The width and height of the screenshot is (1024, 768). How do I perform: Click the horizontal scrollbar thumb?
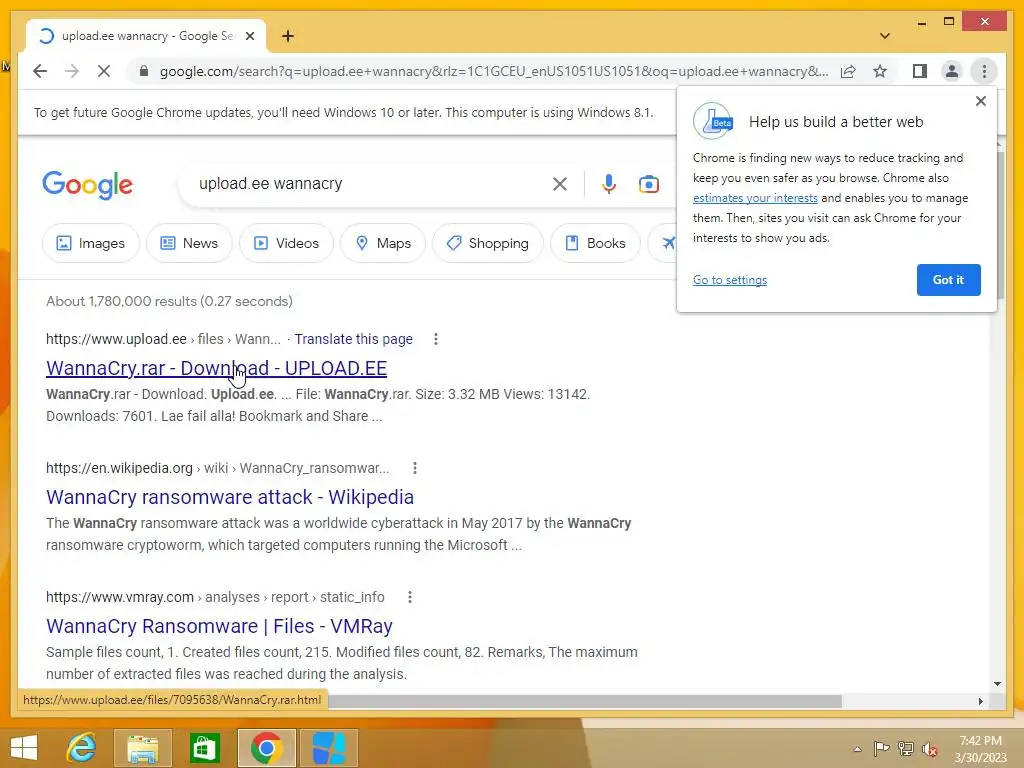click(585, 701)
